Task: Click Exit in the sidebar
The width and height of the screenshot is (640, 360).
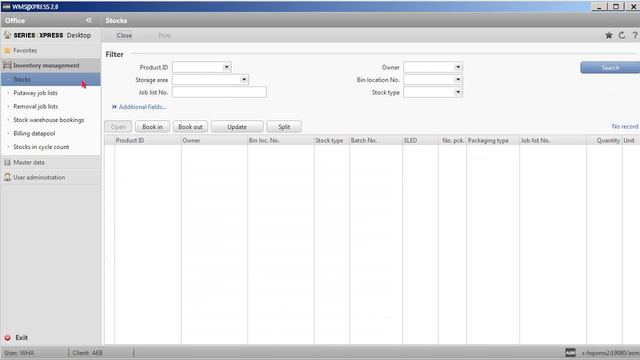Action: [x=22, y=338]
